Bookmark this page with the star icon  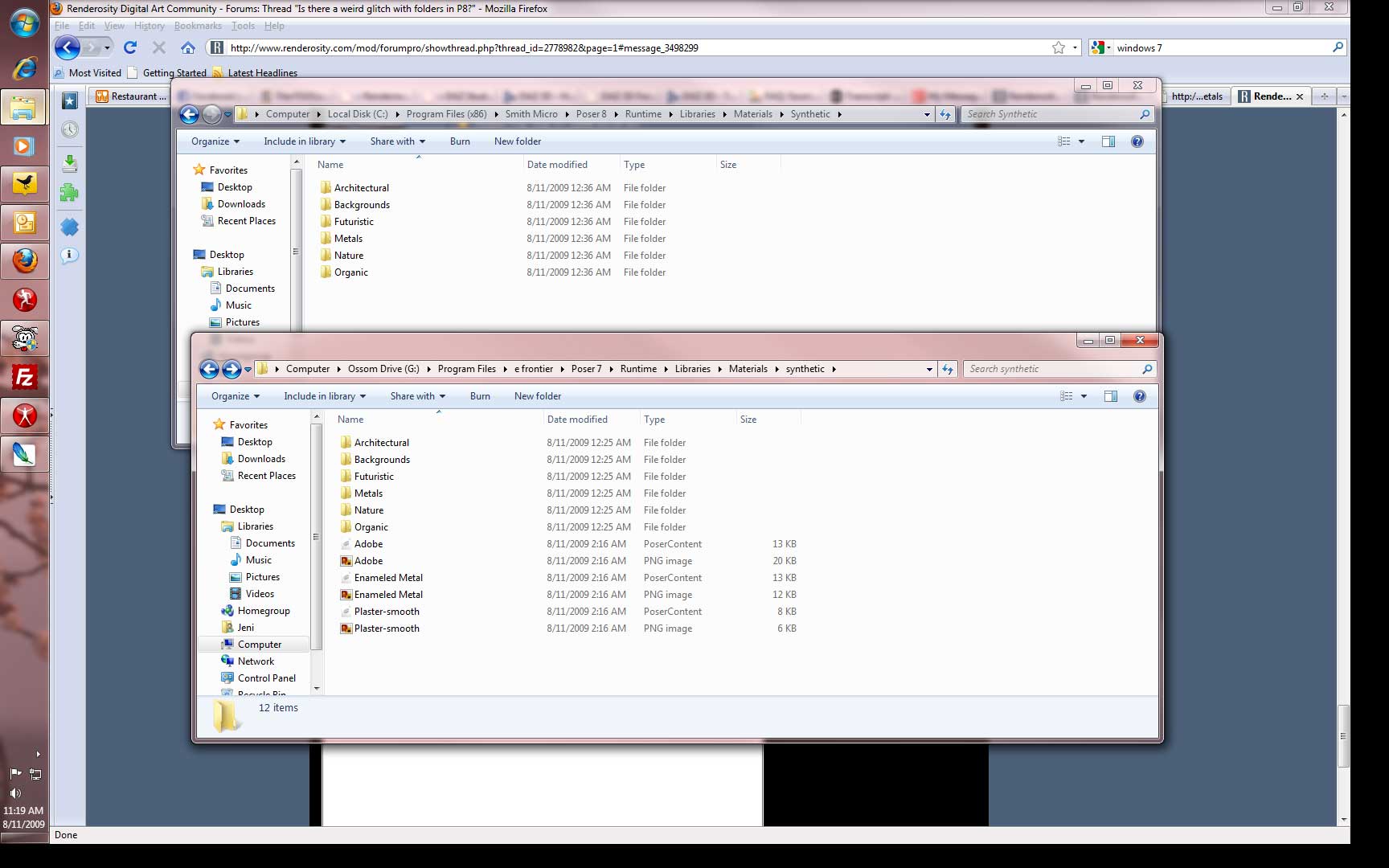tap(1059, 48)
